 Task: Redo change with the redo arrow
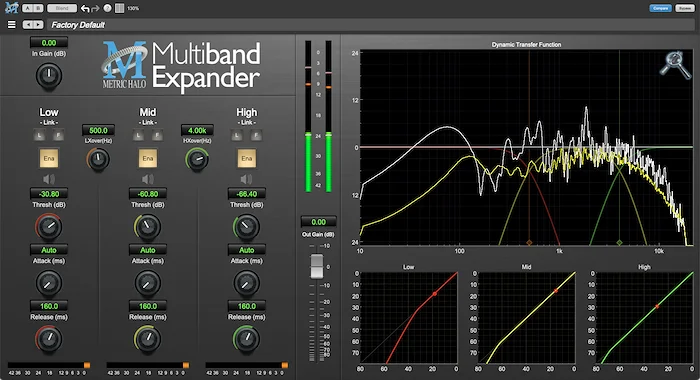[95, 8]
